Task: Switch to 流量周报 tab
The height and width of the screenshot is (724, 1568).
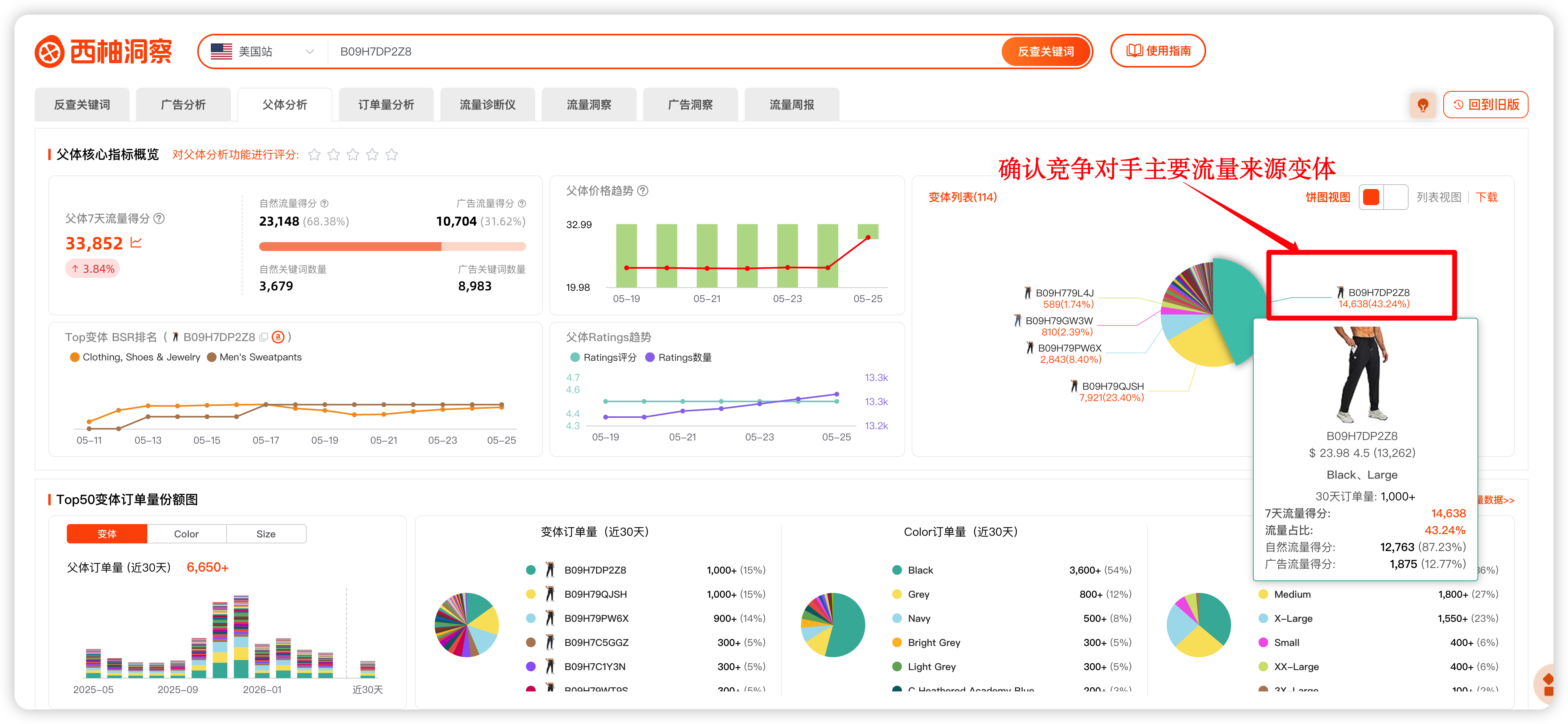Action: [791, 105]
